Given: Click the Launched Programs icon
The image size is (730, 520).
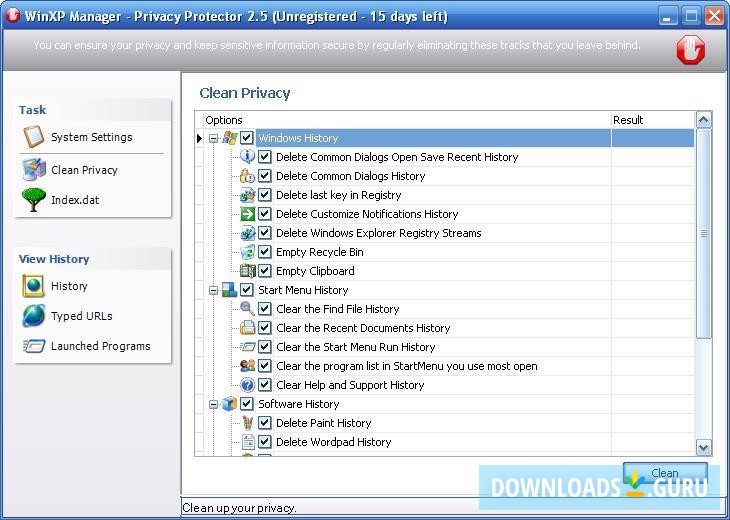Looking at the screenshot, I should 34,346.
